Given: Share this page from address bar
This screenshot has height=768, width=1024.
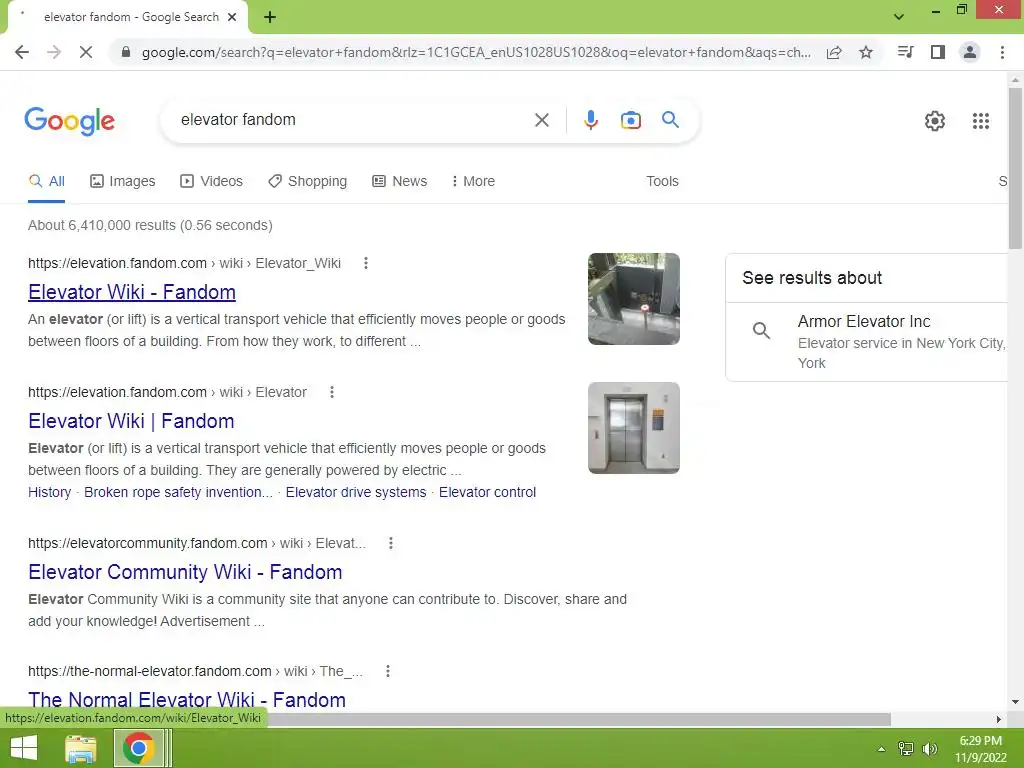Looking at the screenshot, I should click(x=834, y=52).
